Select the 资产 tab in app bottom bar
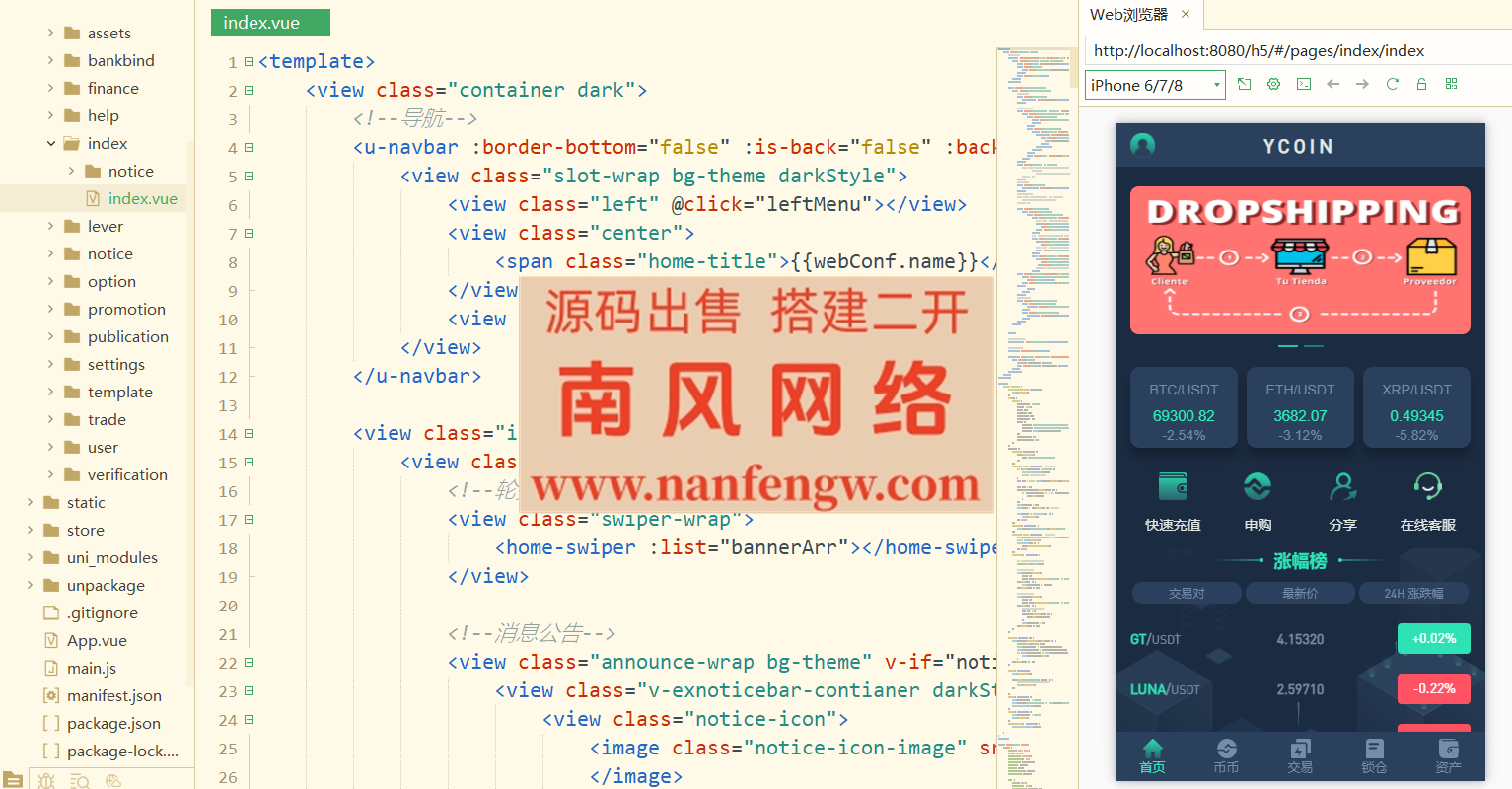 click(x=1448, y=755)
